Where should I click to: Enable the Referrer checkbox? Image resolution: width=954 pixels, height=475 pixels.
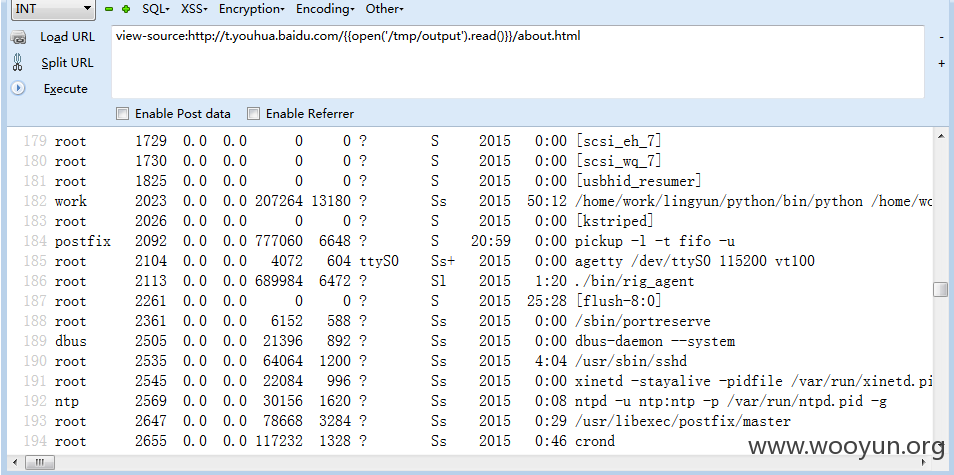tap(254, 114)
